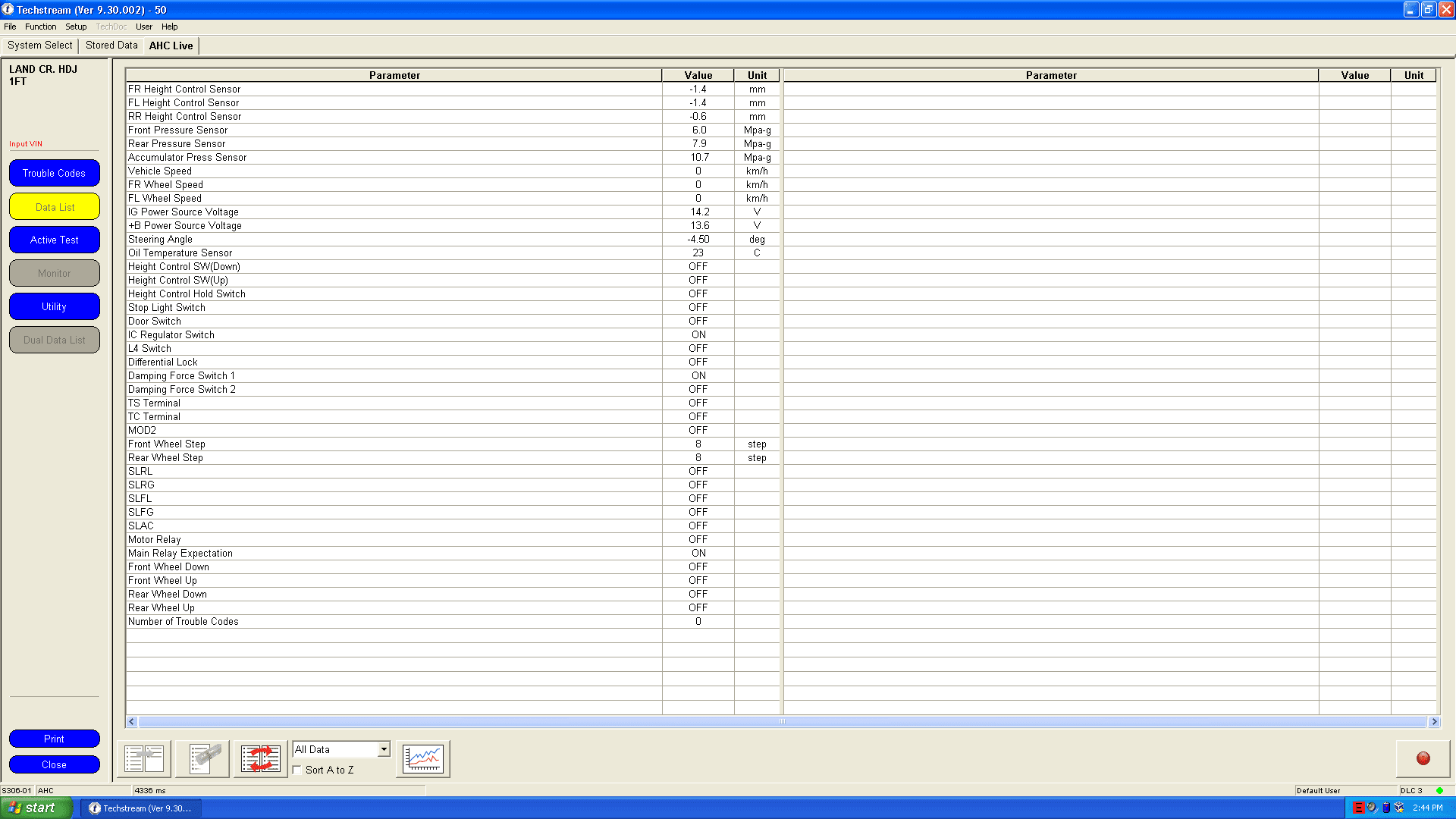The width and height of the screenshot is (1456, 819).
Task: Open the Setup menu
Action: (x=76, y=27)
